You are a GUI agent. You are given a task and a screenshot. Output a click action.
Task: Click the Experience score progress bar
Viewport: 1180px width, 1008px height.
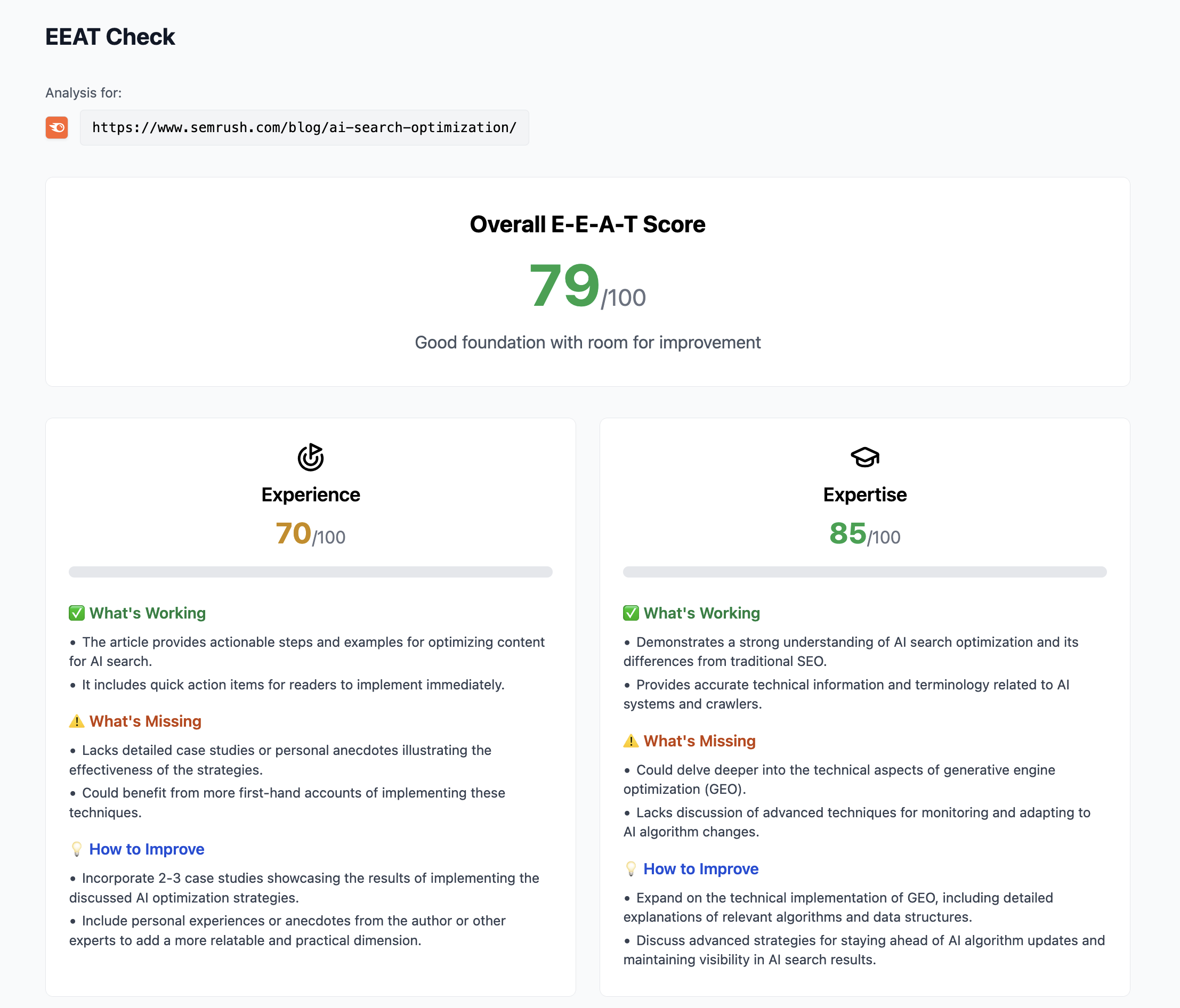310,572
